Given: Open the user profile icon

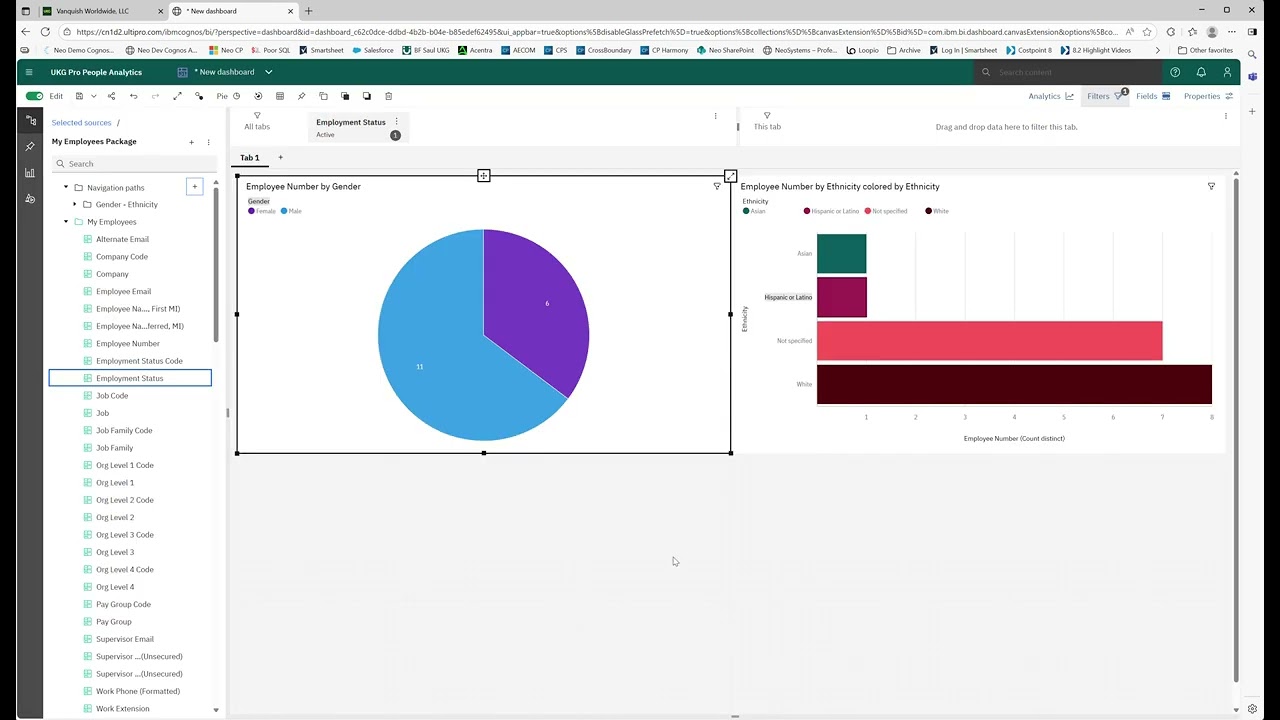Looking at the screenshot, I should 1227,72.
